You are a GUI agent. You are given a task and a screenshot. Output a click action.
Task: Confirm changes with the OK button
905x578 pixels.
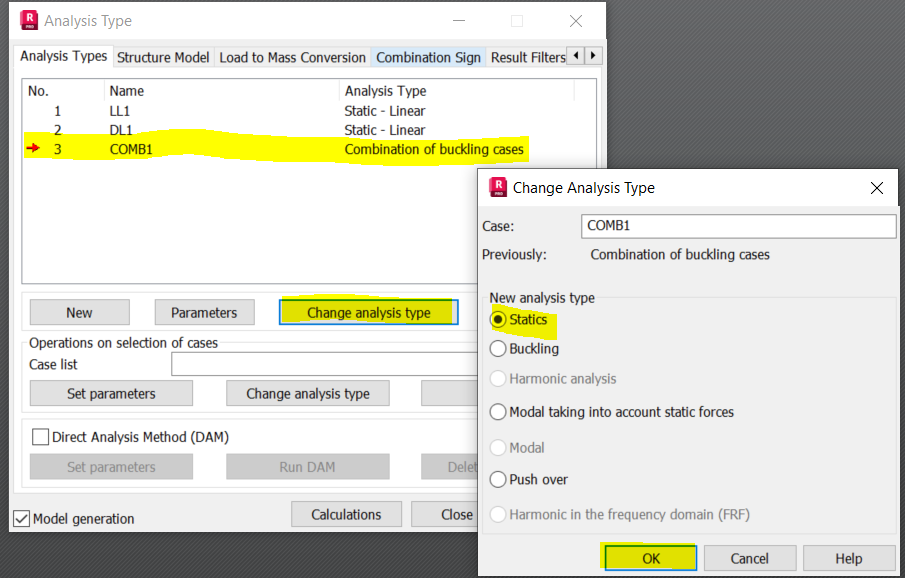pos(650,558)
